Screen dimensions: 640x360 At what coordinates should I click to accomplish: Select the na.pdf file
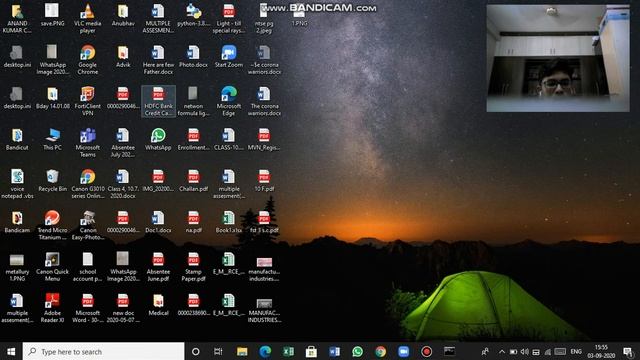pos(193,222)
